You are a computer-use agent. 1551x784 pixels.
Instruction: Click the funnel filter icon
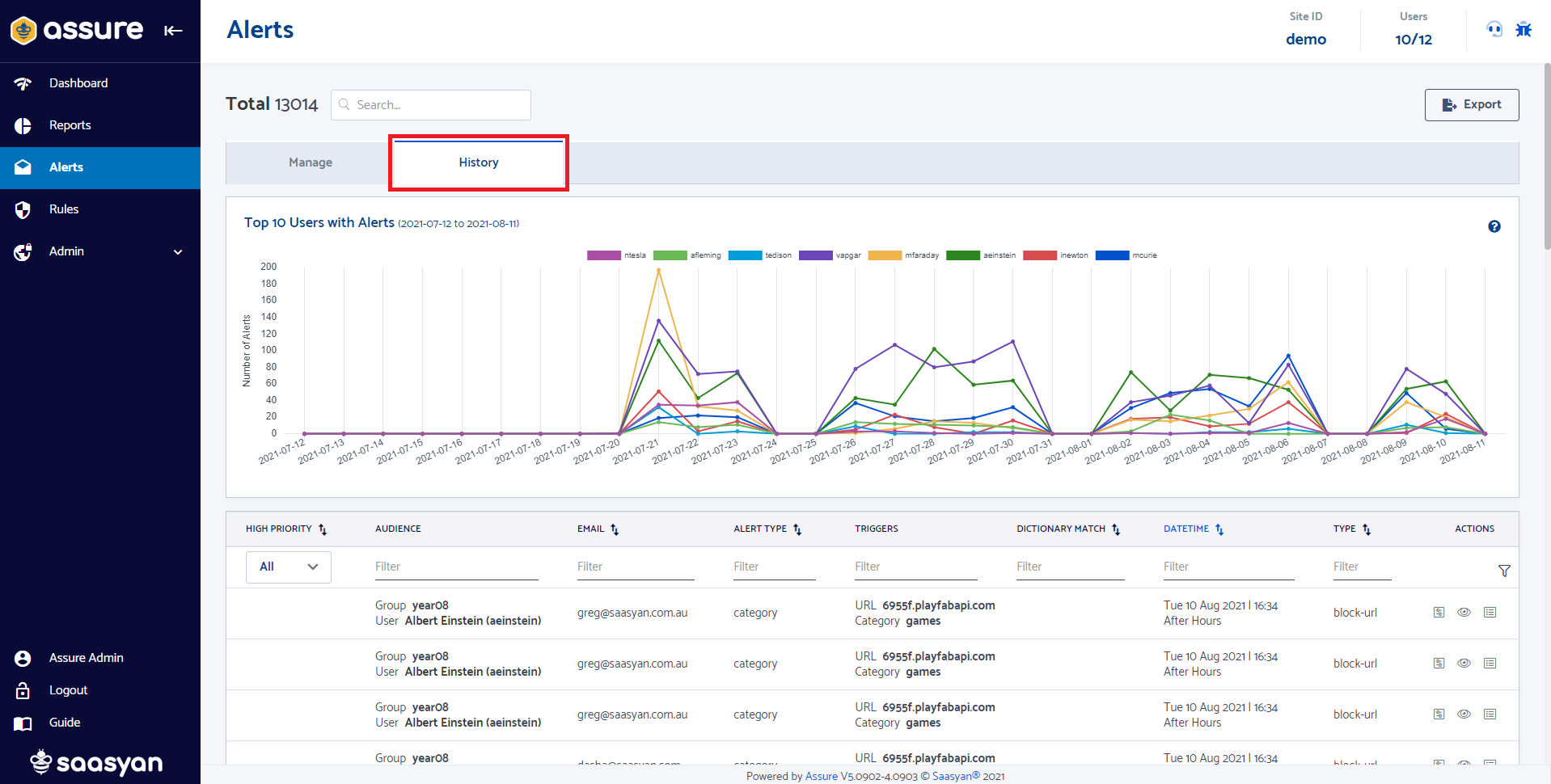pyautogui.click(x=1504, y=571)
